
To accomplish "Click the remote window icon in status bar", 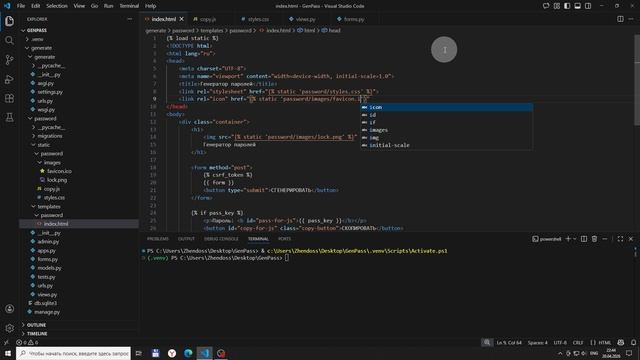I will [x=6, y=342].
